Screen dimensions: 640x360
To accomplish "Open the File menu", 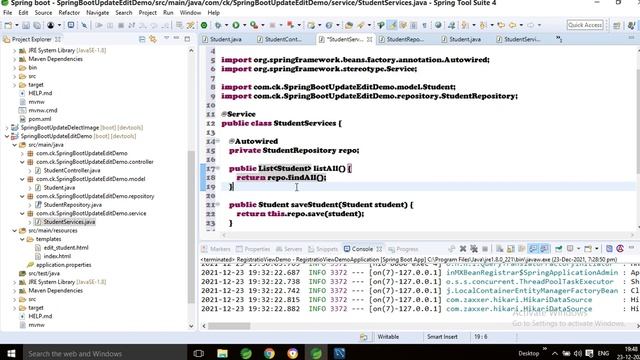I will [x=8, y=13].
